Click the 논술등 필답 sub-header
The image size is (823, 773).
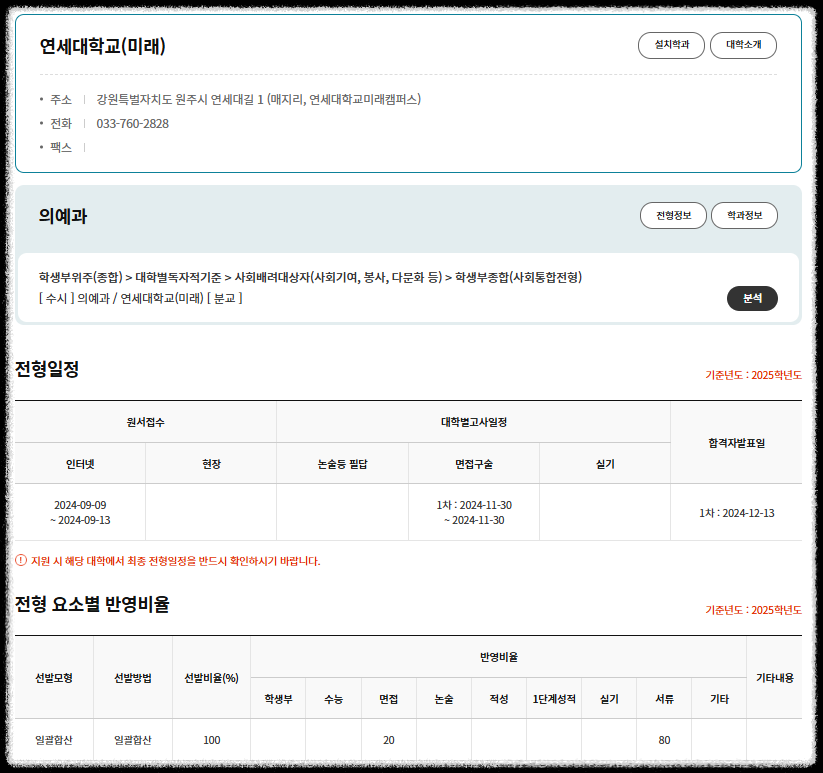pyautogui.click(x=342, y=464)
